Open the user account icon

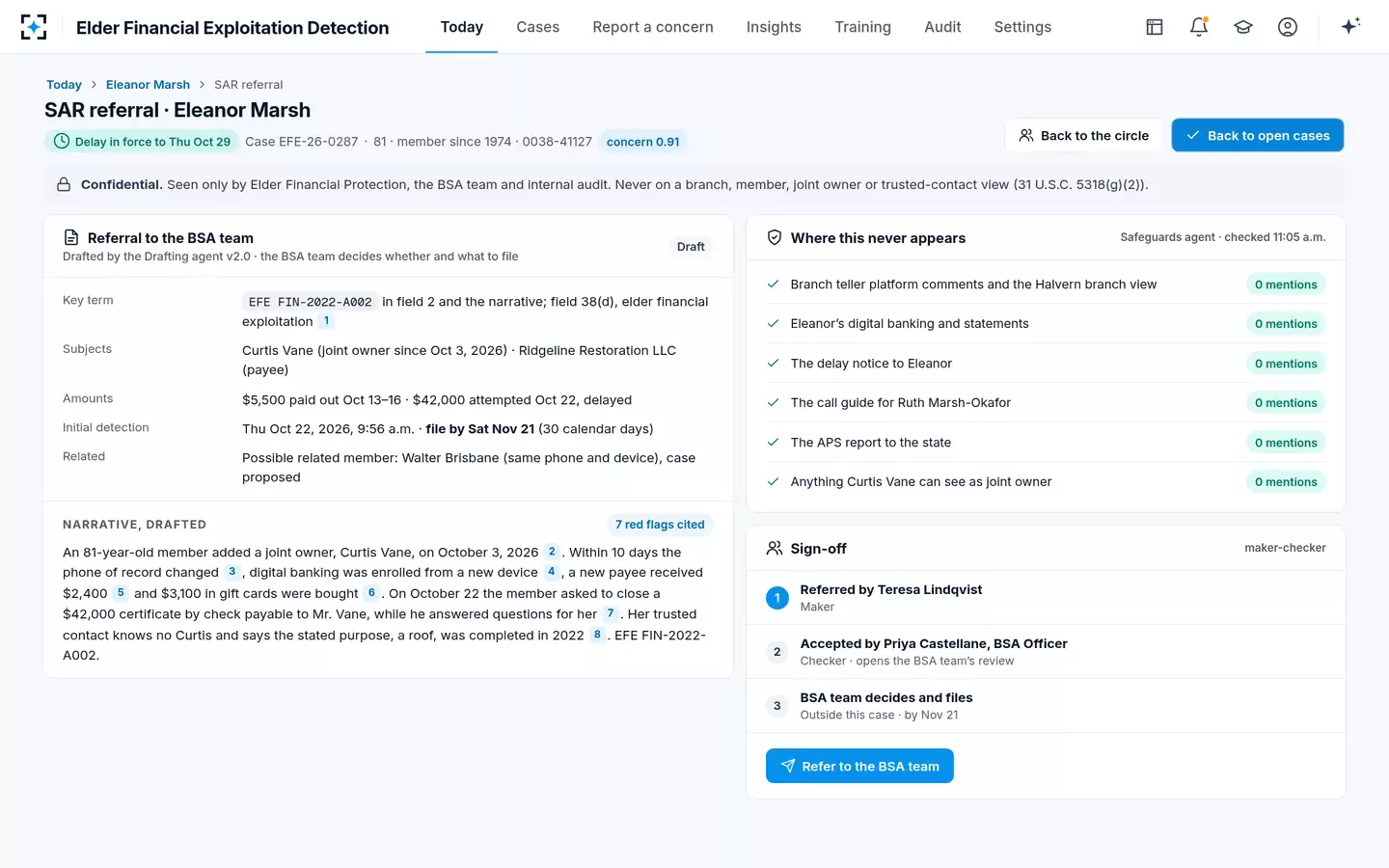(x=1288, y=27)
